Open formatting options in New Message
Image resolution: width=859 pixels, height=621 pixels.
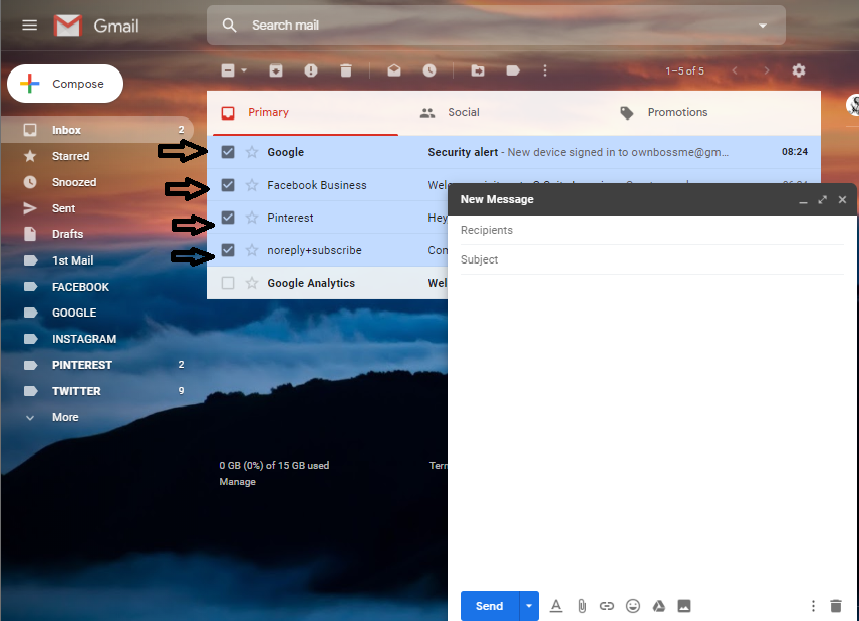pyautogui.click(x=556, y=606)
